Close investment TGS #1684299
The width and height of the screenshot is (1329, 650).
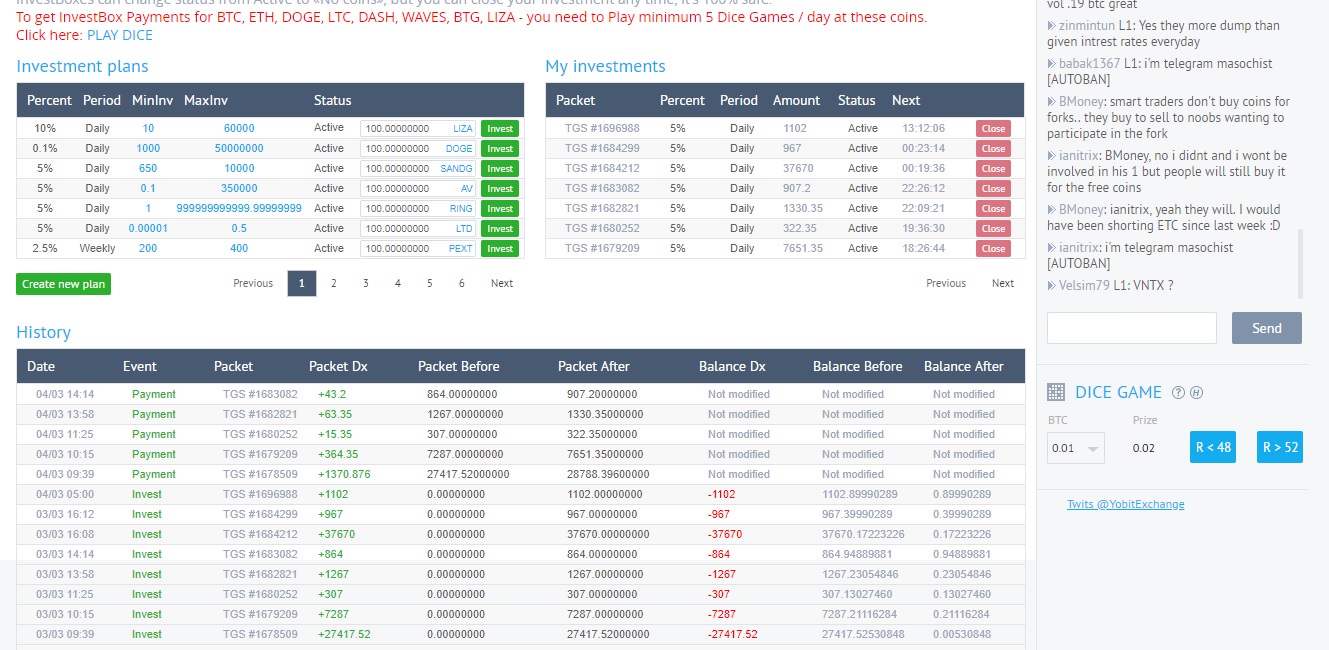click(993, 148)
